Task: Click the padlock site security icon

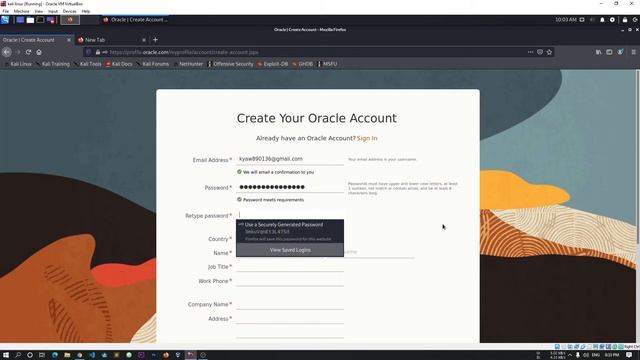Action: coord(98,52)
